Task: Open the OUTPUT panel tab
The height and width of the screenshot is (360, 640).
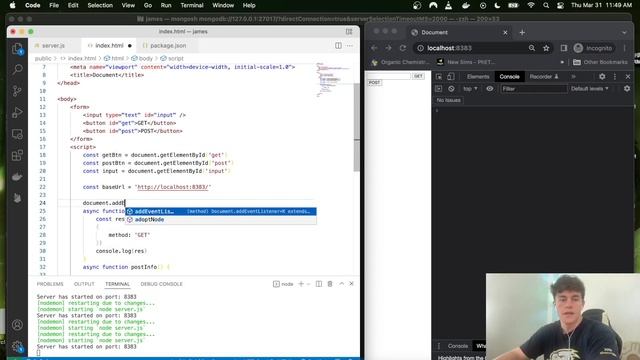Action: [84, 284]
